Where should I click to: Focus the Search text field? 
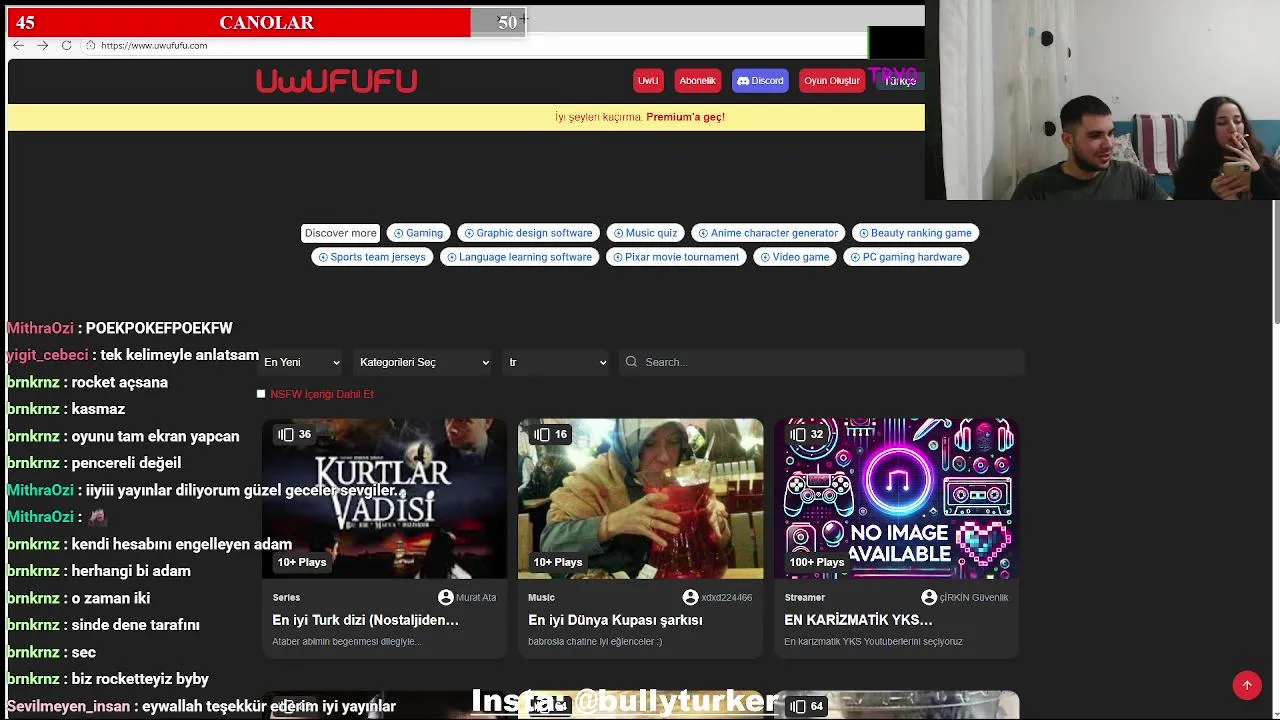tap(822, 362)
